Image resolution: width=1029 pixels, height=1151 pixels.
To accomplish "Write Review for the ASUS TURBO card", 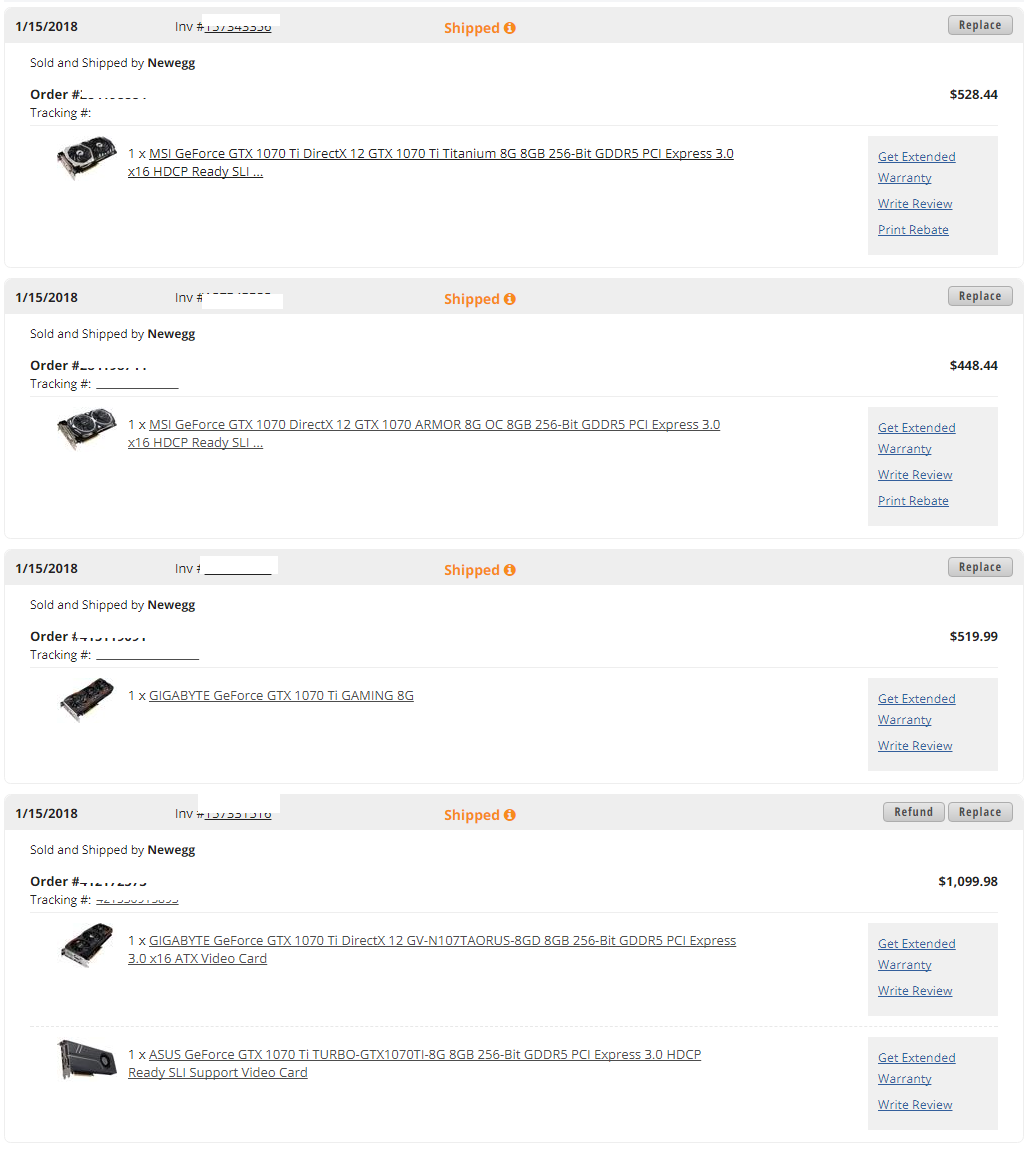I will tap(915, 1105).
